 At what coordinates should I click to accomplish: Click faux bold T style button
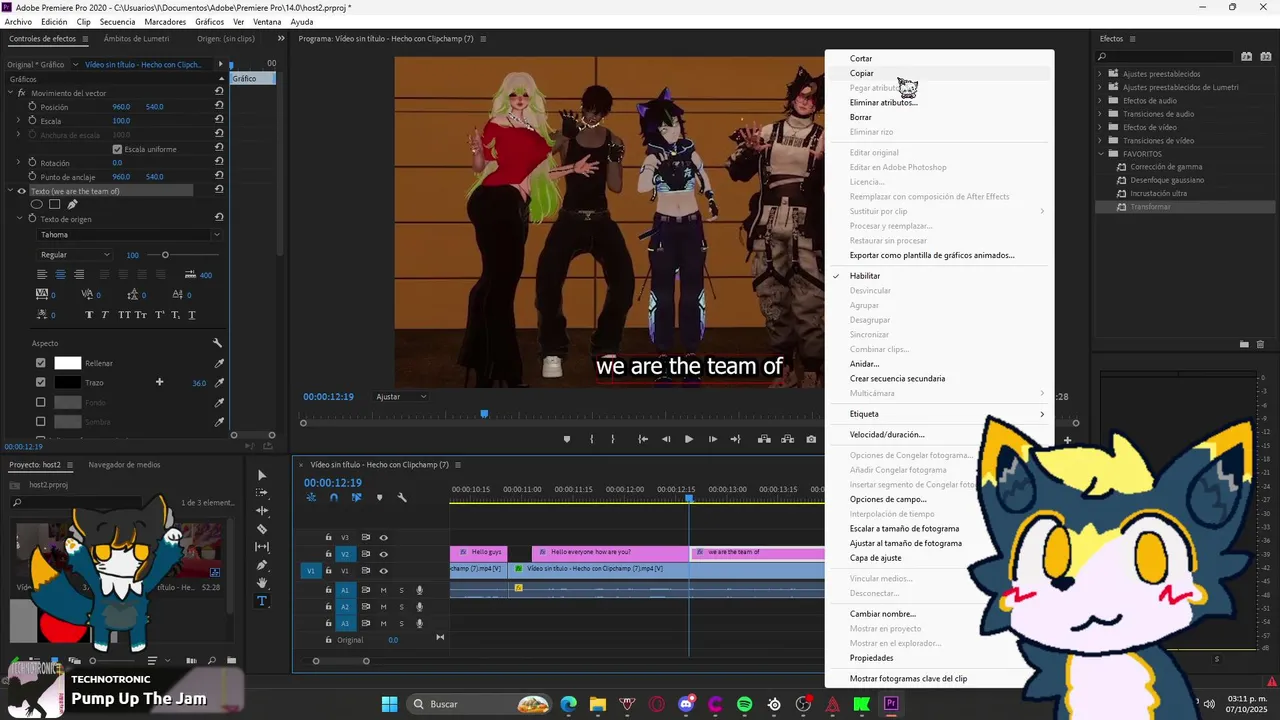(89, 315)
